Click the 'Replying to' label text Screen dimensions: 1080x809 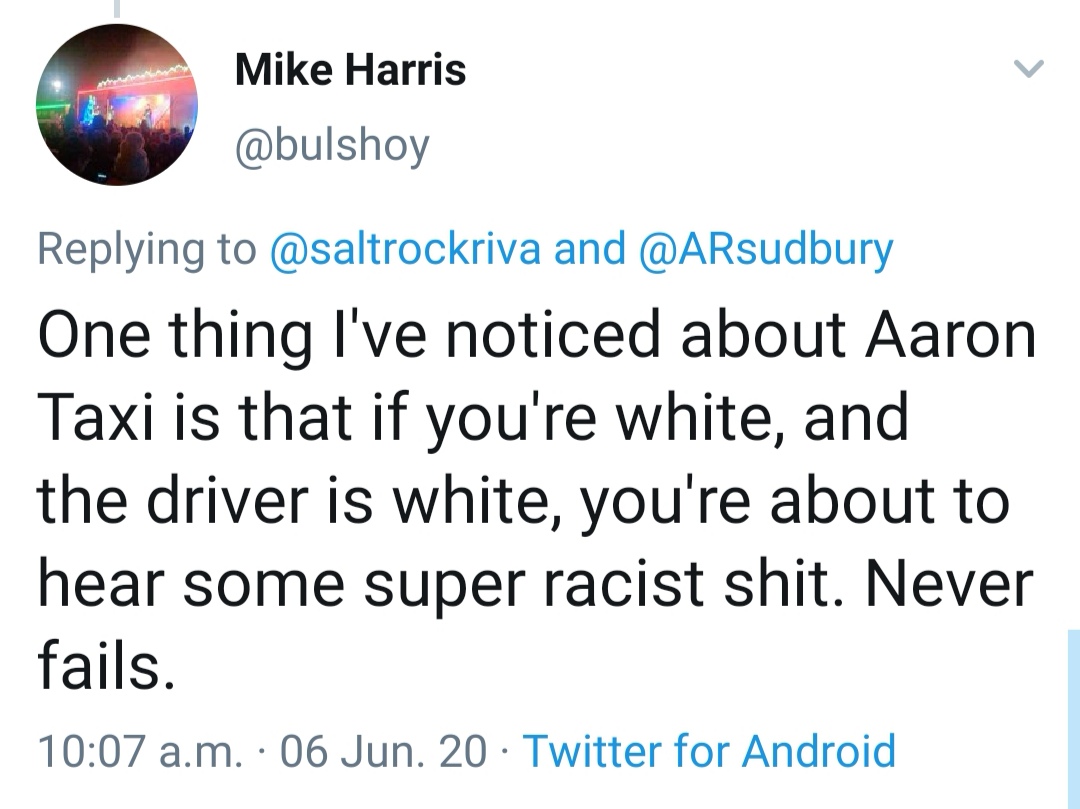(x=147, y=249)
